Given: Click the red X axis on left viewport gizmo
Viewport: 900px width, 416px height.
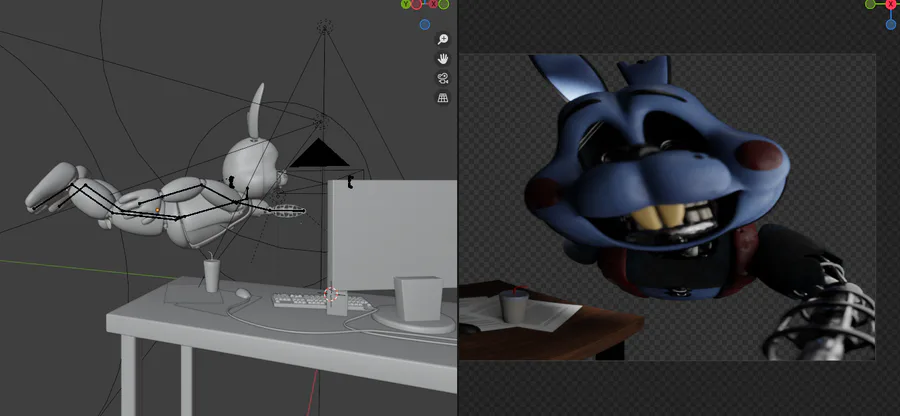Looking at the screenshot, I should click(434, 3).
